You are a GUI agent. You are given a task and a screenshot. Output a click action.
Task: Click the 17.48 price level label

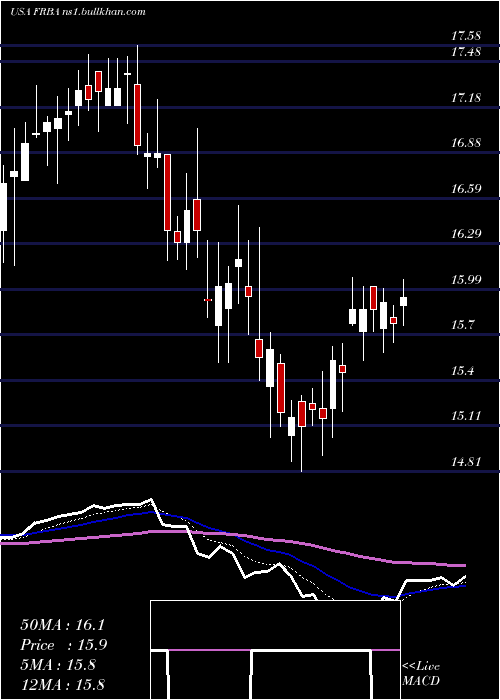click(467, 52)
